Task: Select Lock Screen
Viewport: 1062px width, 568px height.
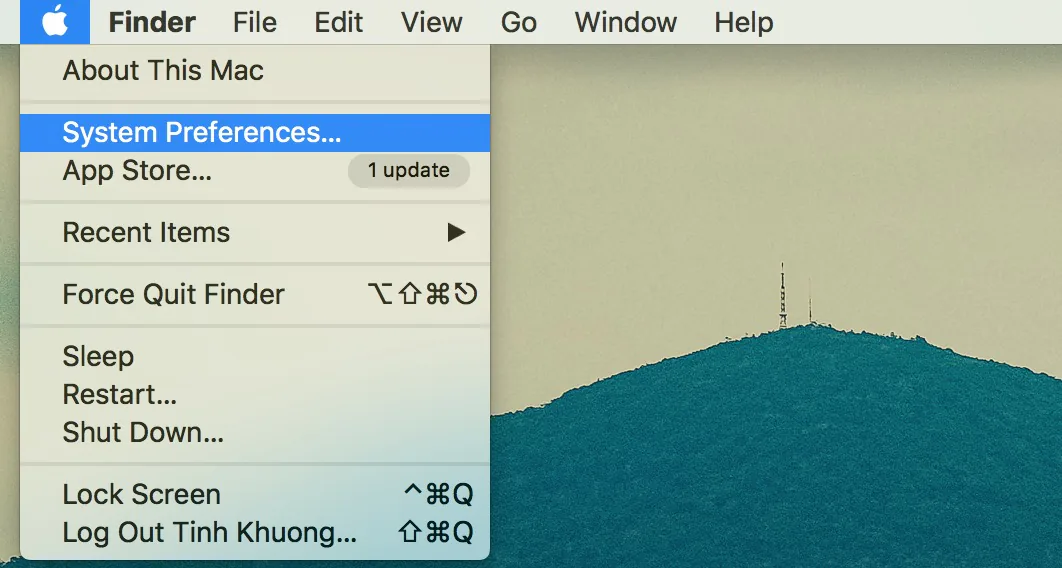Action: click(x=255, y=495)
